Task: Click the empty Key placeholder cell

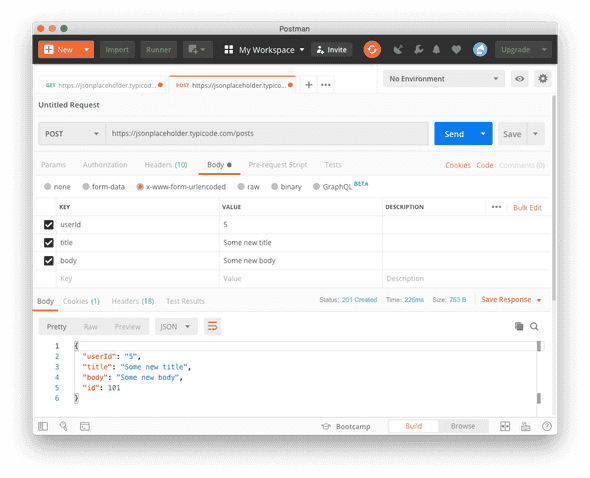Action: (138, 279)
